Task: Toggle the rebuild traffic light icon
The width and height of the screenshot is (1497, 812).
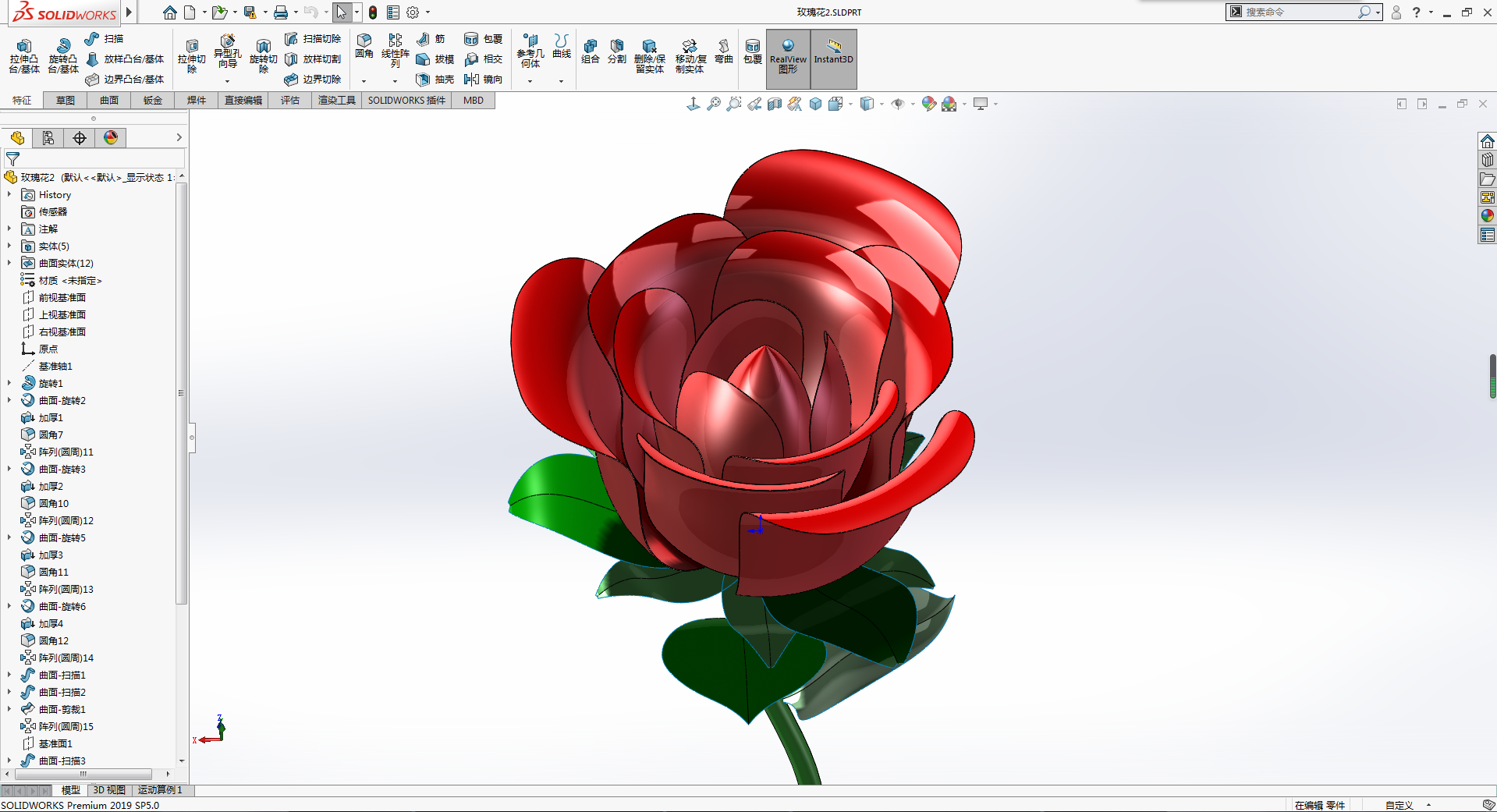Action: [373, 12]
